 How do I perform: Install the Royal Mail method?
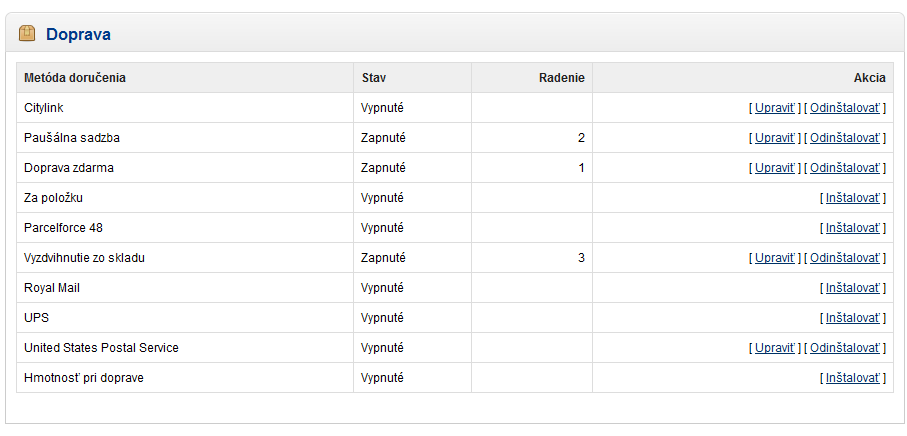pyautogui.click(x=853, y=288)
